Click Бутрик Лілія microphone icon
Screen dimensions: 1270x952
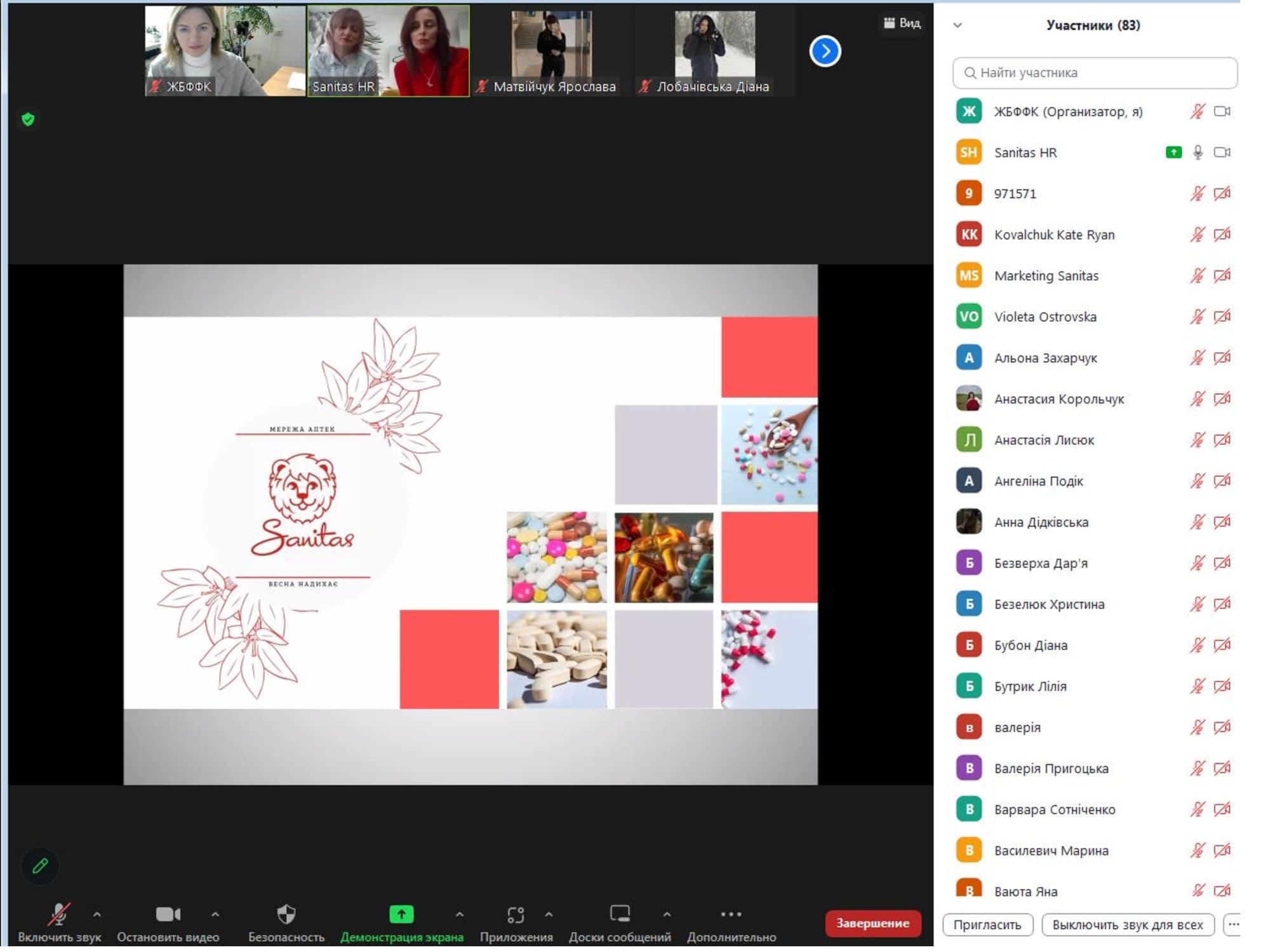pos(1198,686)
